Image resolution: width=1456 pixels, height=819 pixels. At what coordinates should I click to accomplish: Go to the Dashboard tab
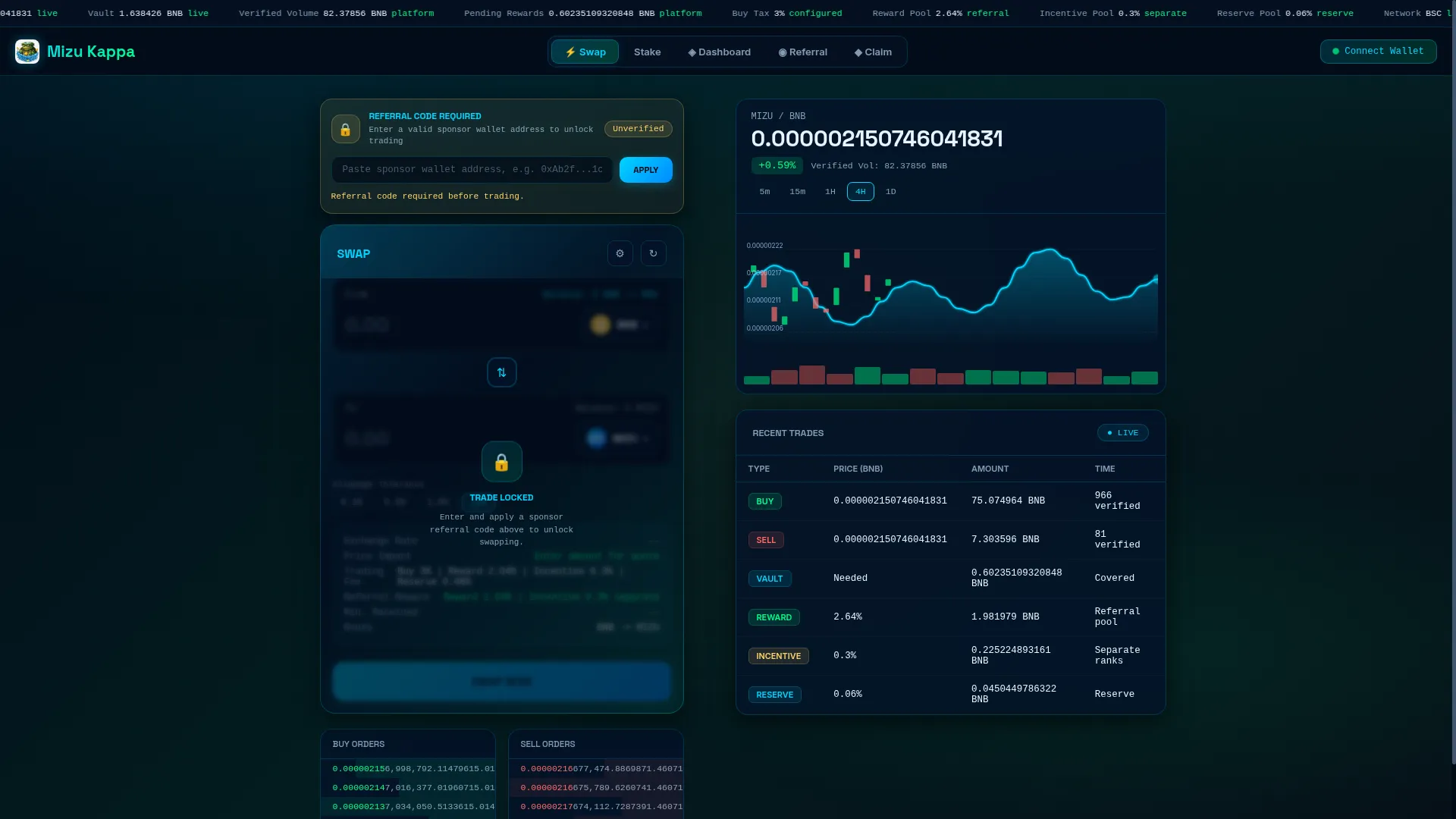[x=720, y=52]
